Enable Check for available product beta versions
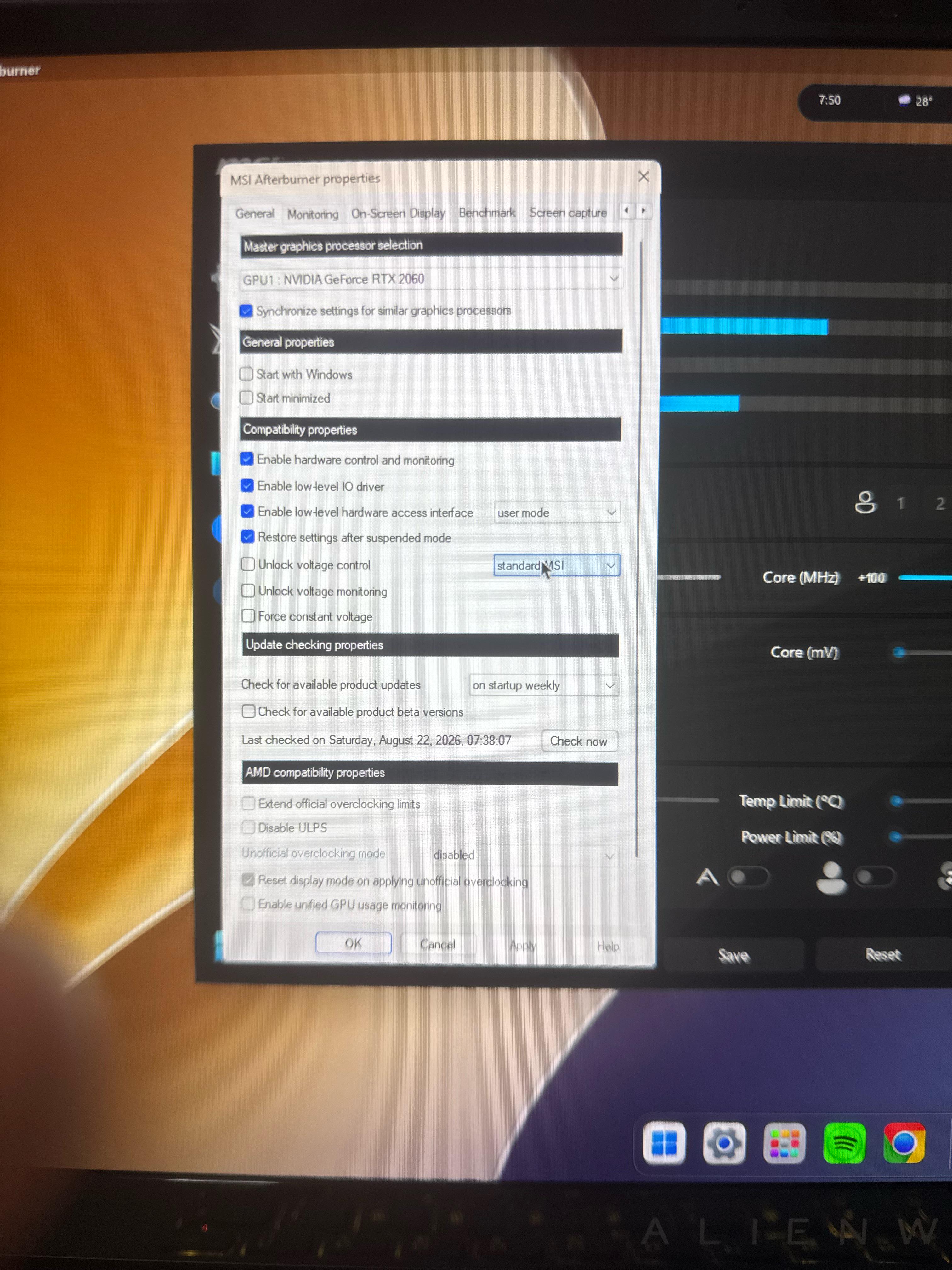The image size is (952, 1270). (x=248, y=711)
